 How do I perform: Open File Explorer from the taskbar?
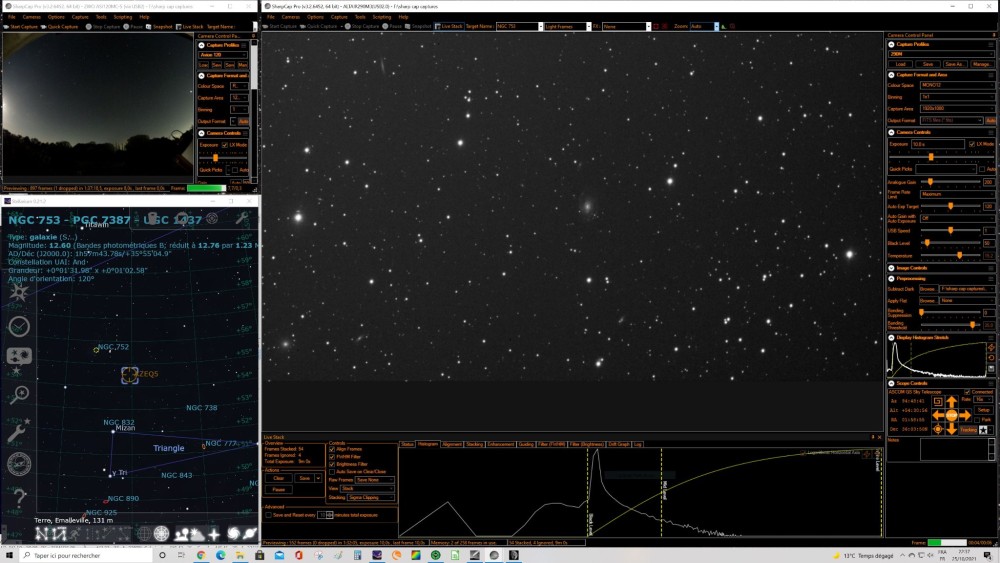(x=240, y=555)
